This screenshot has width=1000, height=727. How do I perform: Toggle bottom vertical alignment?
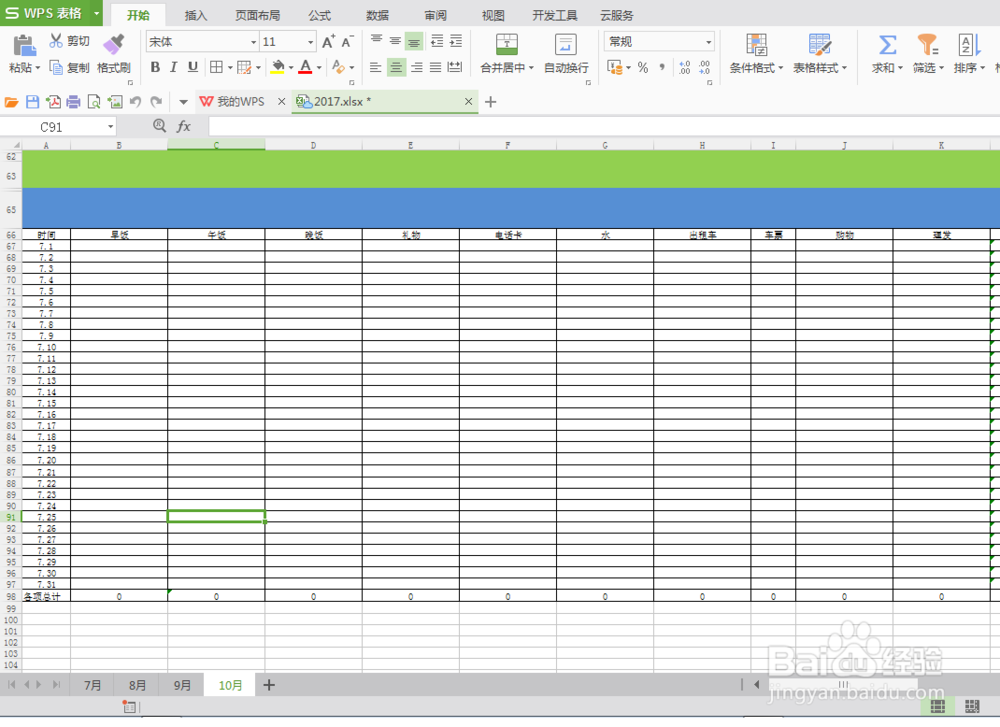[414, 41]
